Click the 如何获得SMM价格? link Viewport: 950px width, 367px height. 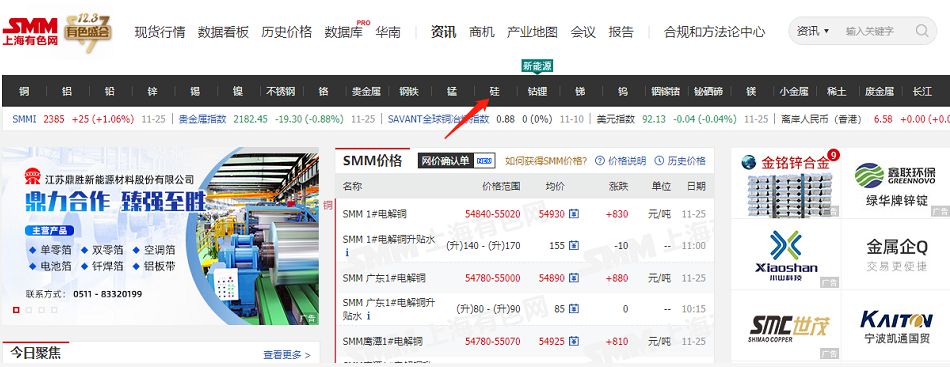click(x=546, y=160)
